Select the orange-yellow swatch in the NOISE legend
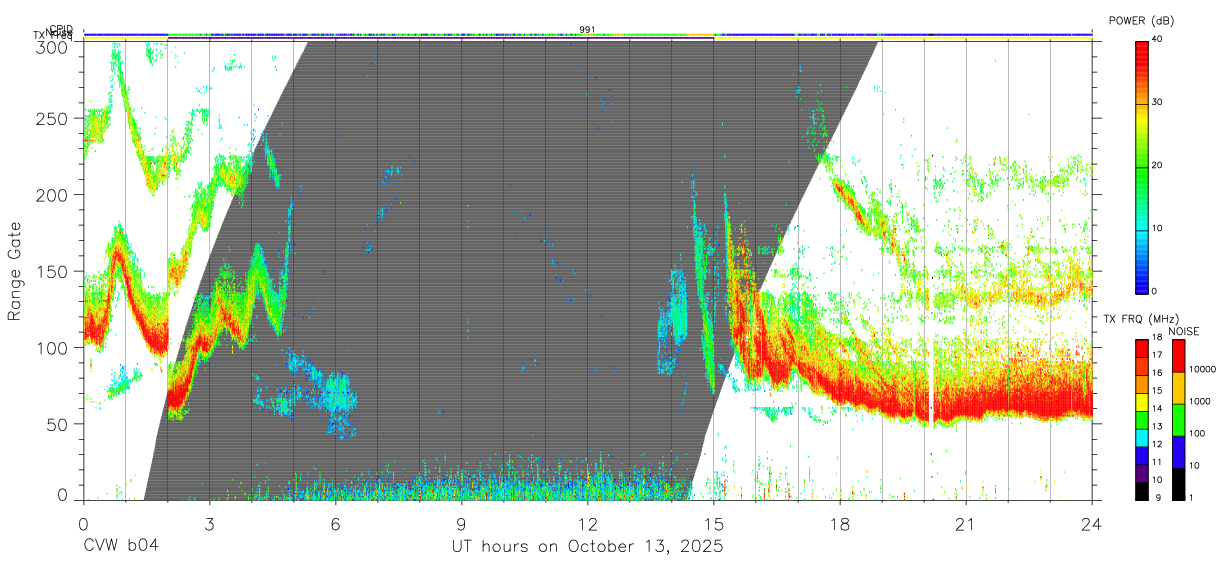The height and width of the screenshot is (567, 1228). 1178,388
